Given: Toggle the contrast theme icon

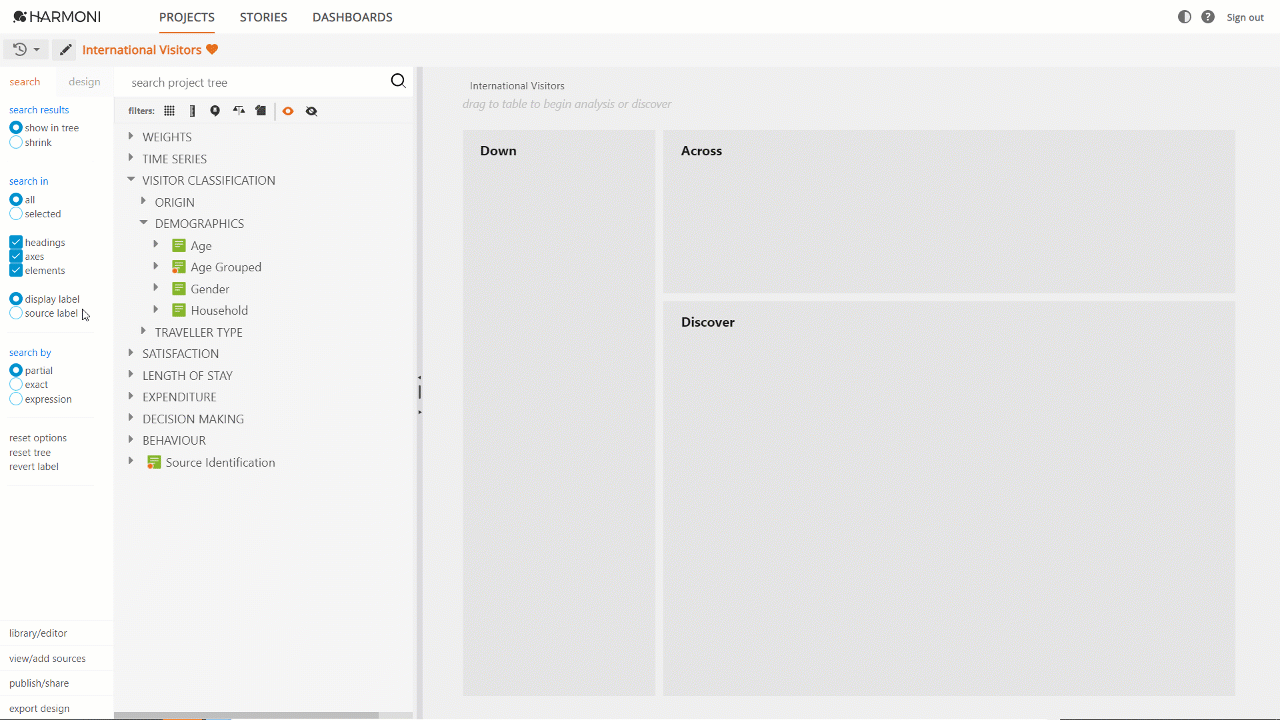Looking at the screenshot, I should click(1185, 17).
